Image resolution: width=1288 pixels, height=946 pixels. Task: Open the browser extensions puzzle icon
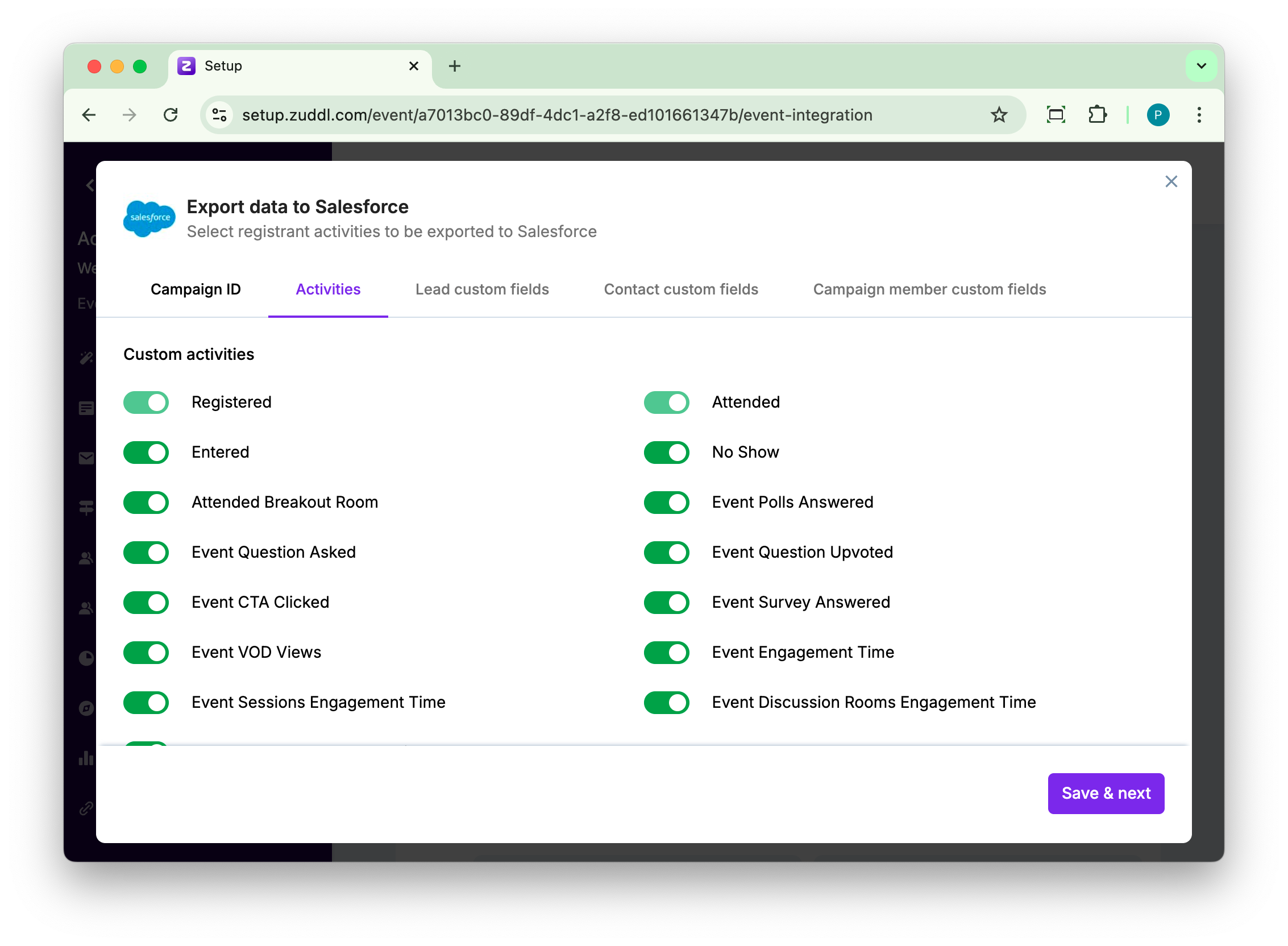pos(1097,115)
